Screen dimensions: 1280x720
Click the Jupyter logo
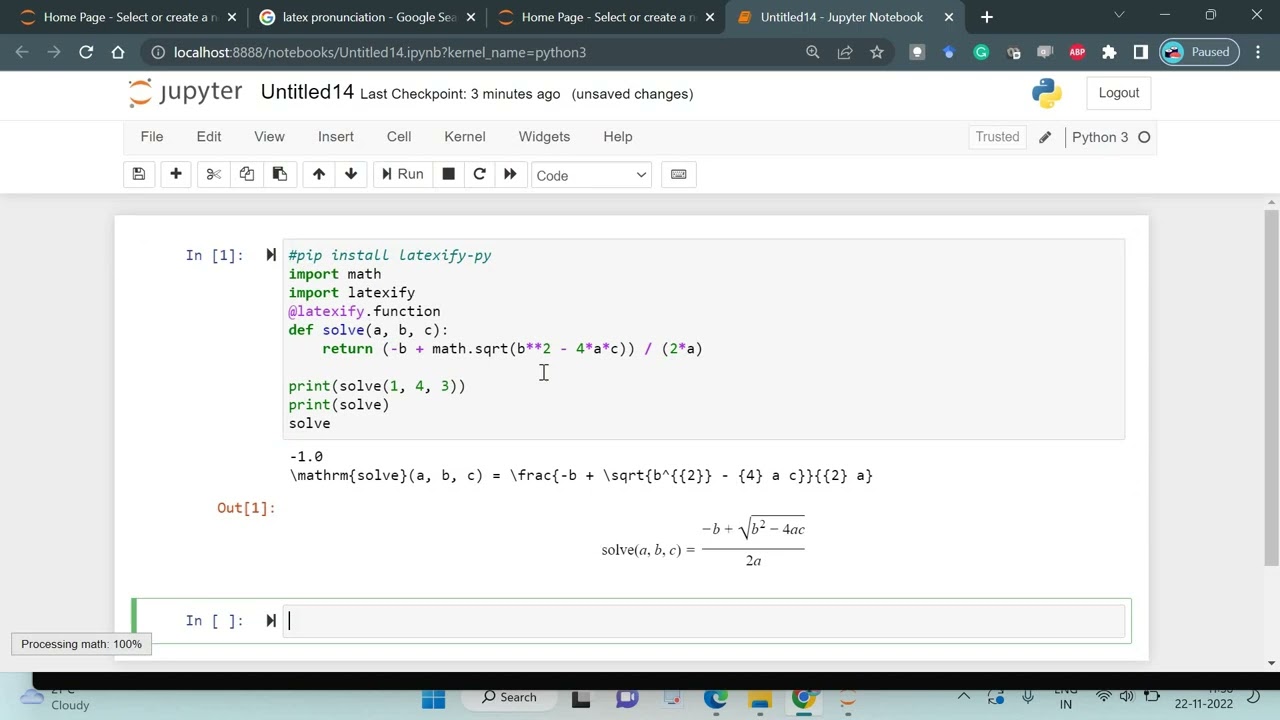[185, 93]
